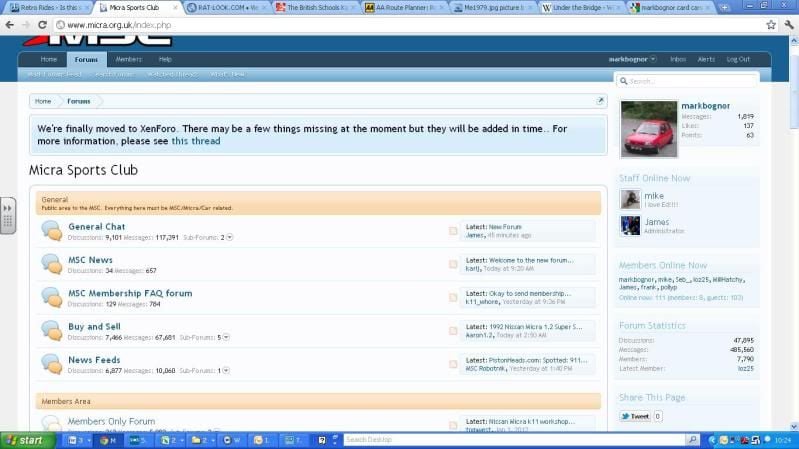This screenshot has height=449, width=799.
Task: Click the MSC Membership FAQ forum bubble icon
Action: click(x=51, y=297)
